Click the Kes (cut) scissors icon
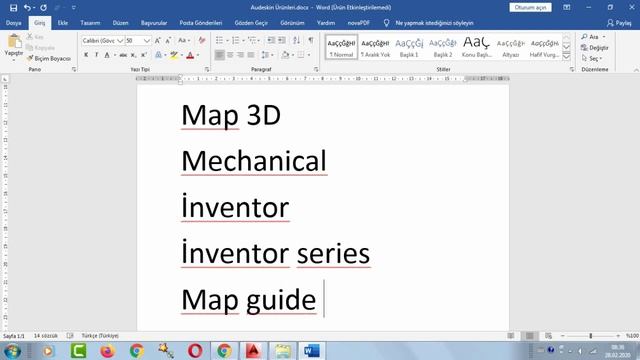Screen dimensions: 640x360 point(30,37)
